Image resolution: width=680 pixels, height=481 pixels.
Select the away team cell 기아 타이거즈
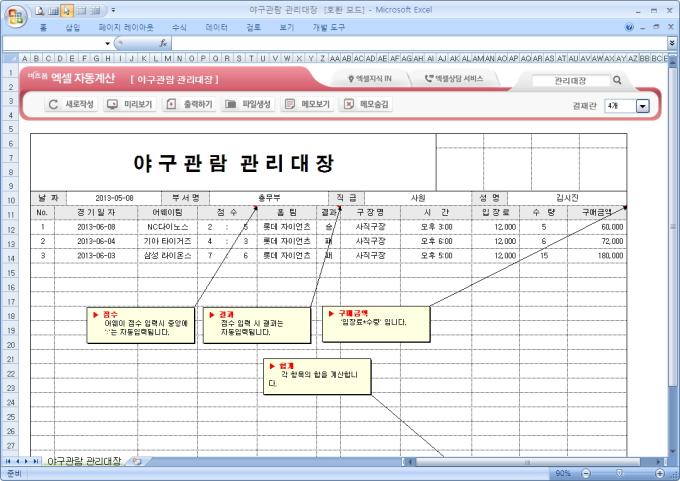coord(167,241)
